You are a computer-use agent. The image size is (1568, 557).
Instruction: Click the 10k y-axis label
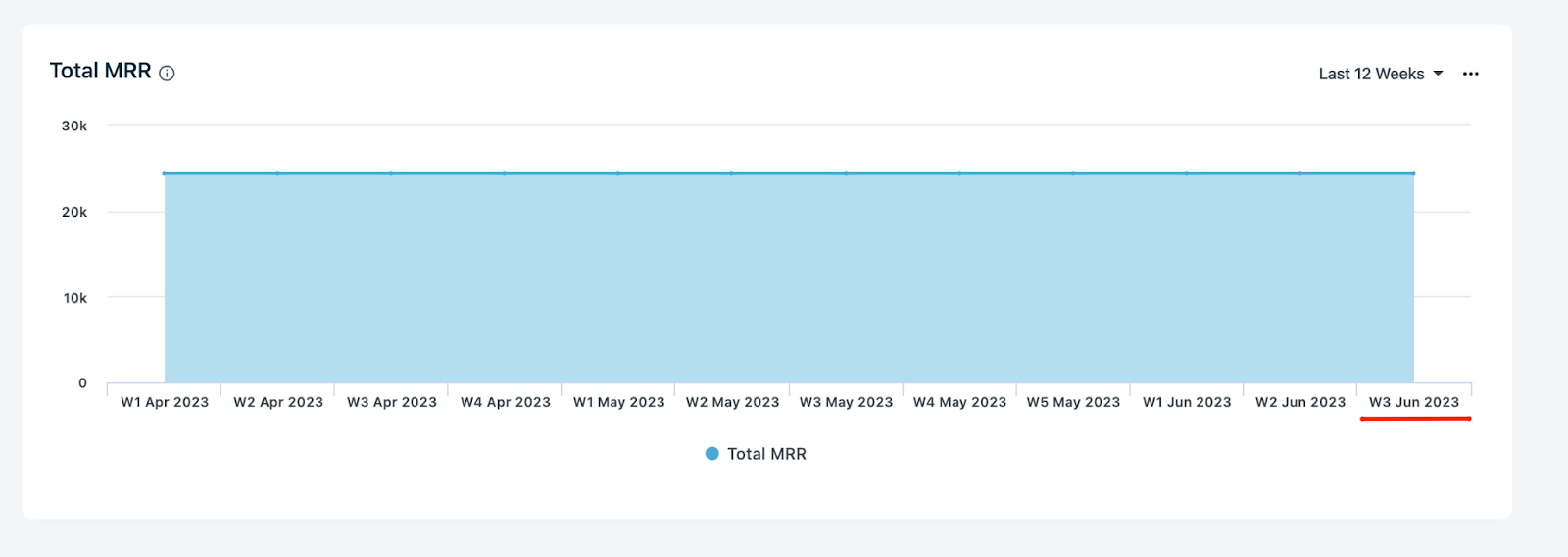tap(75, 298)
